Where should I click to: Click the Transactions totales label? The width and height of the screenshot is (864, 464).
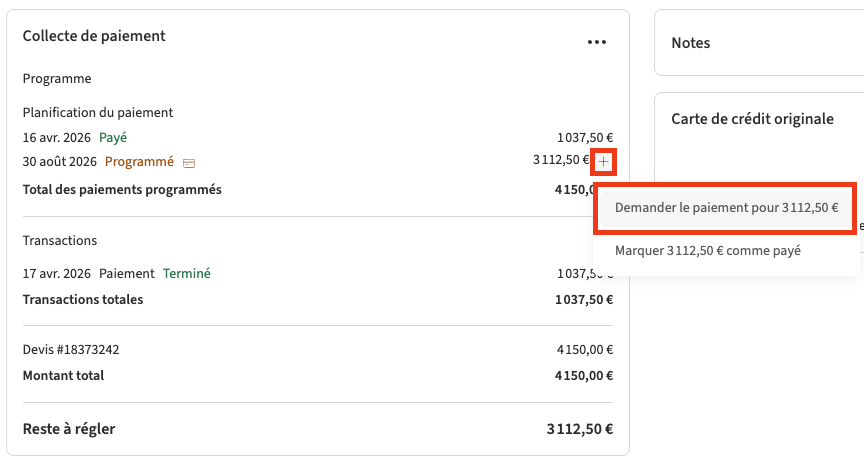click(x=83, y=299)
